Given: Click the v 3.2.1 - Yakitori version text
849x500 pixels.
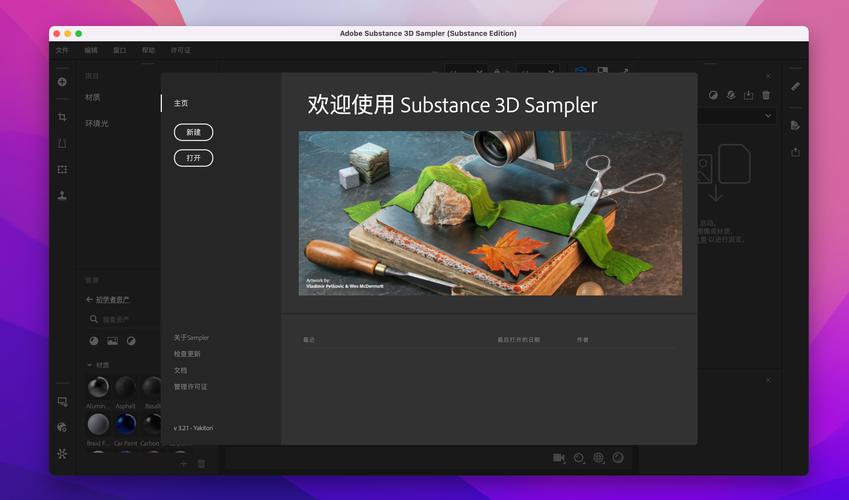Looking at the screenshot, I should pos(193,428).
